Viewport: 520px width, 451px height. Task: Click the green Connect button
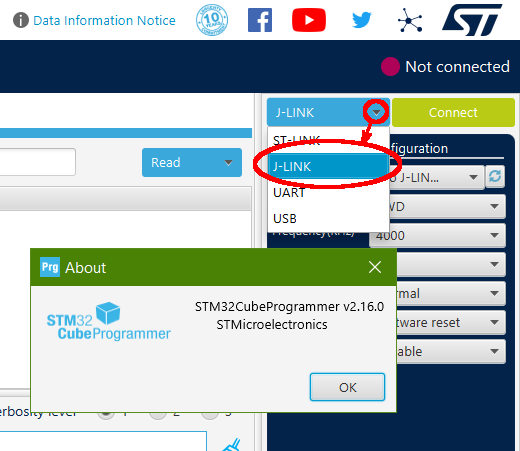[x=453, y=113]
